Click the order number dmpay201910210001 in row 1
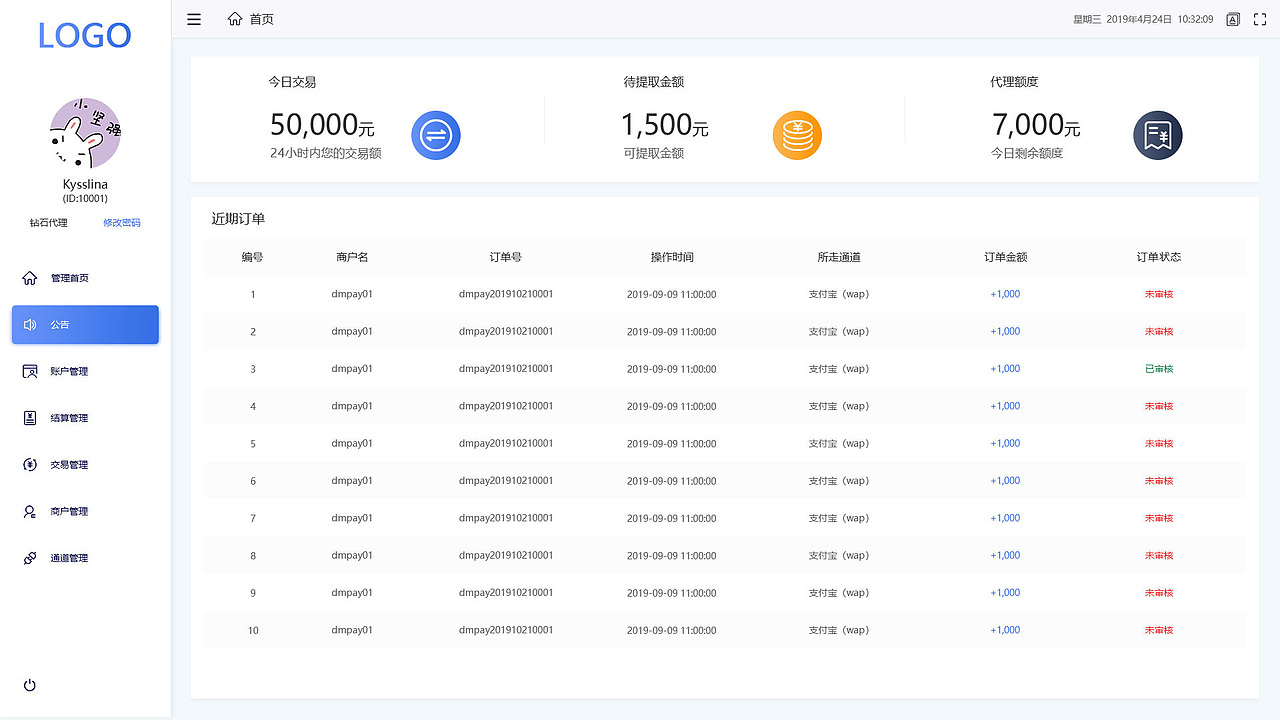 (x=506, y=294)
